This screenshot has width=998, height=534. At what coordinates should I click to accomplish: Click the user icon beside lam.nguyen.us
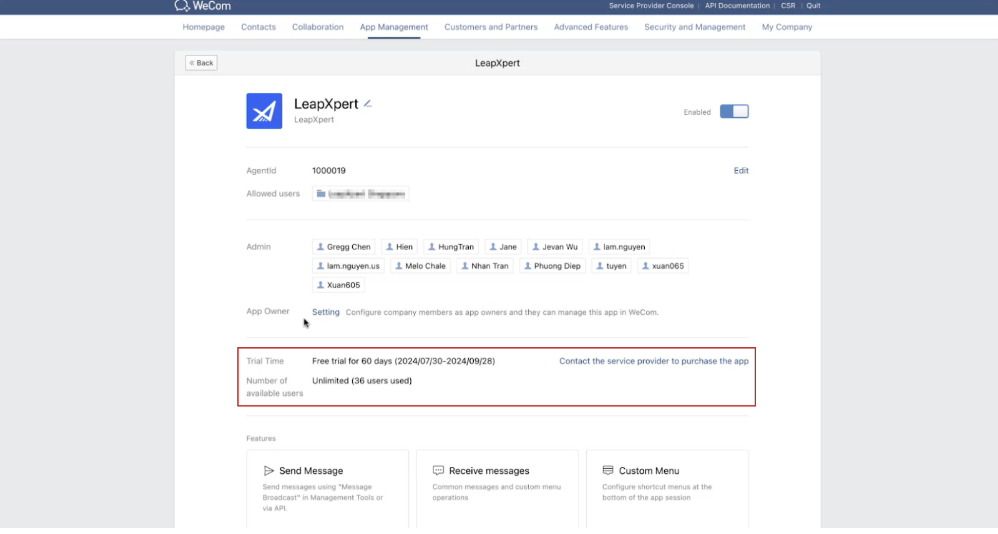tap(320, 266)
